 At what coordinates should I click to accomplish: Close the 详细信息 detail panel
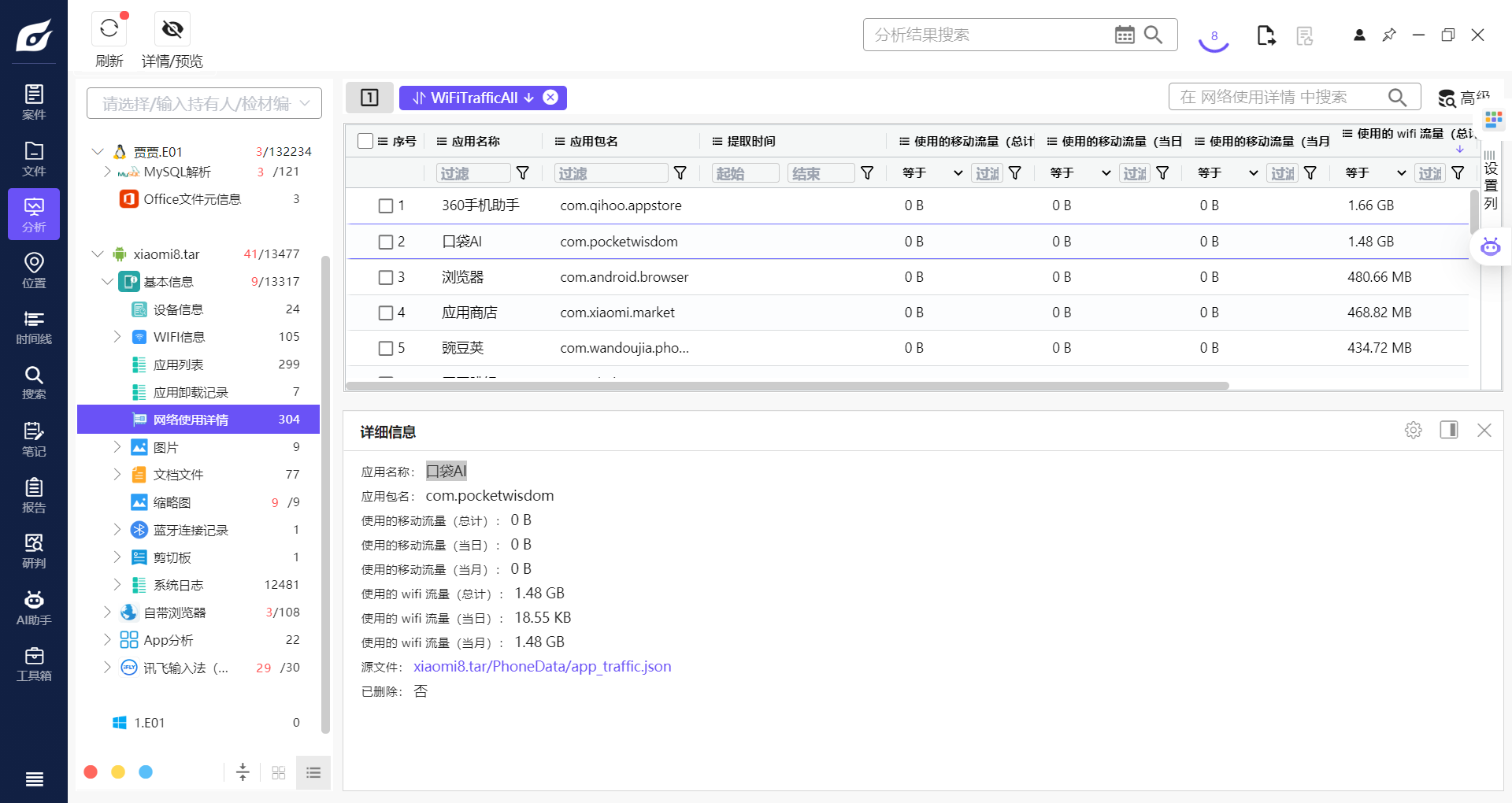tap(1484, 430)
